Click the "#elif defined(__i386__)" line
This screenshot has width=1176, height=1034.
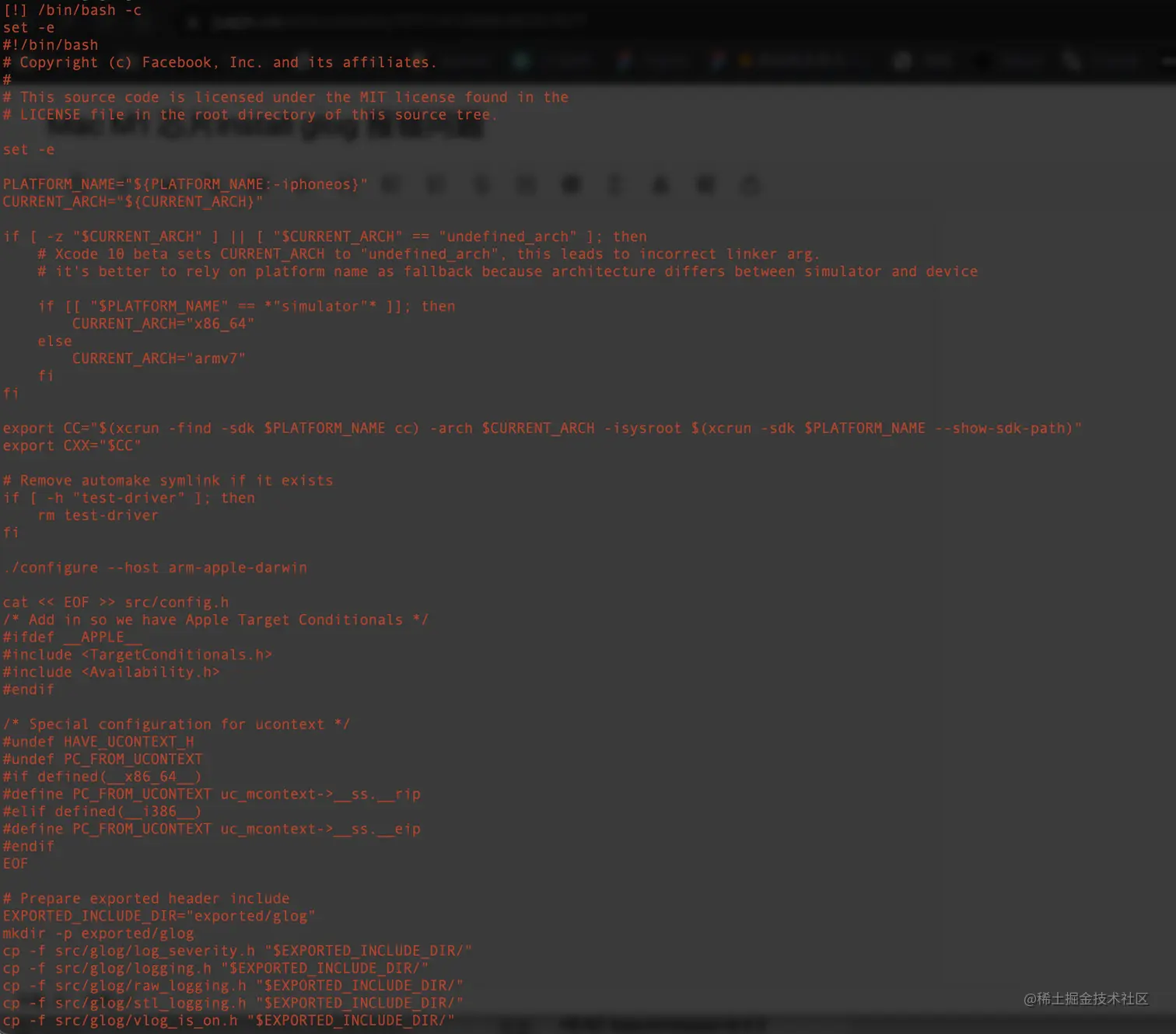(x=103, y=812)
